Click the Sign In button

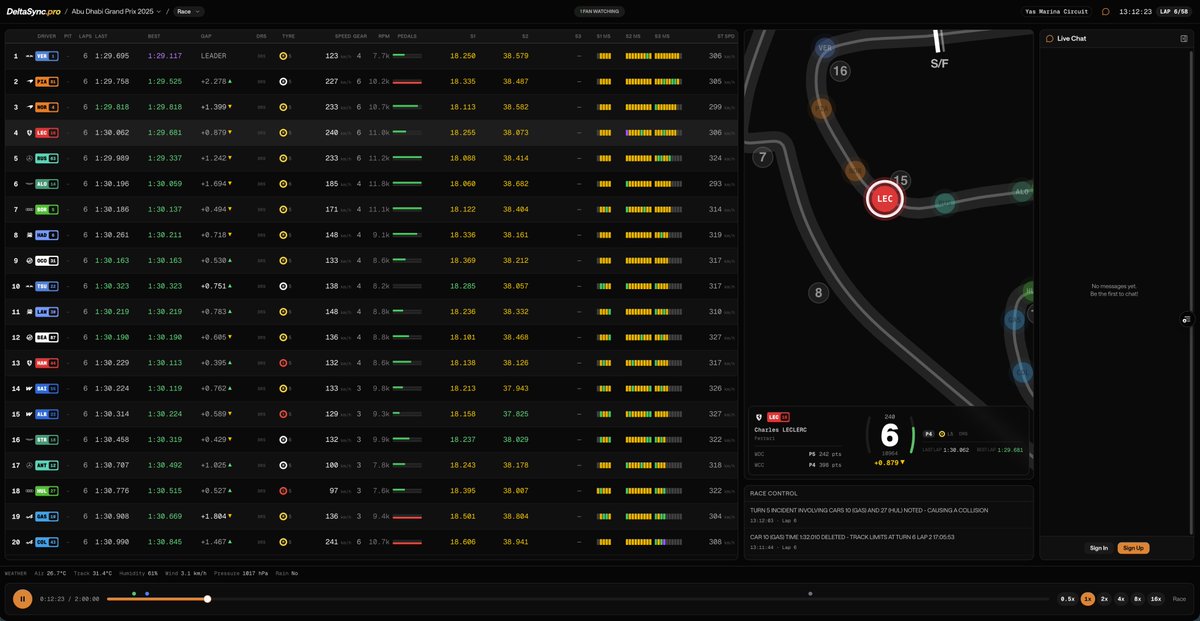click(1098, 548)
